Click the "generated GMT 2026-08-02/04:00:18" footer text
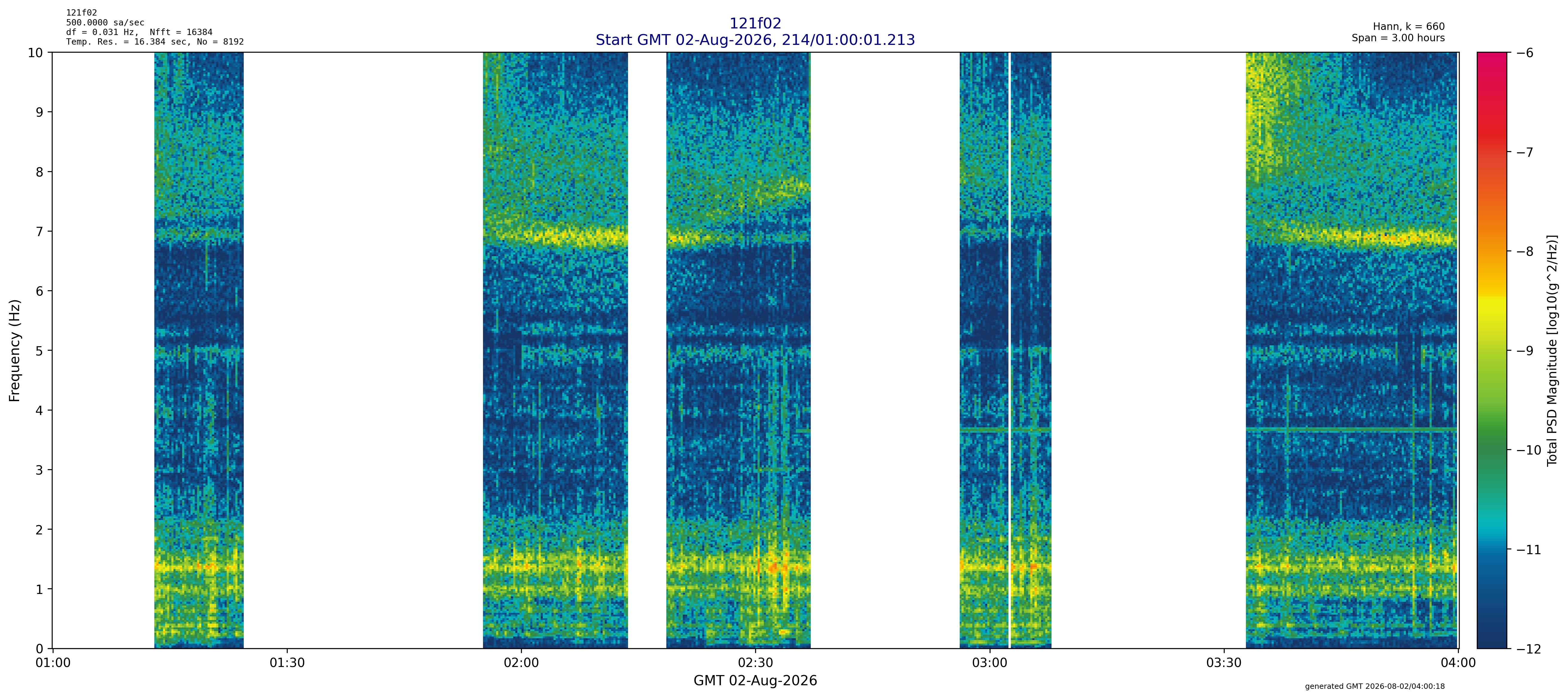The image size is (1568, 699). [1375, 686]
